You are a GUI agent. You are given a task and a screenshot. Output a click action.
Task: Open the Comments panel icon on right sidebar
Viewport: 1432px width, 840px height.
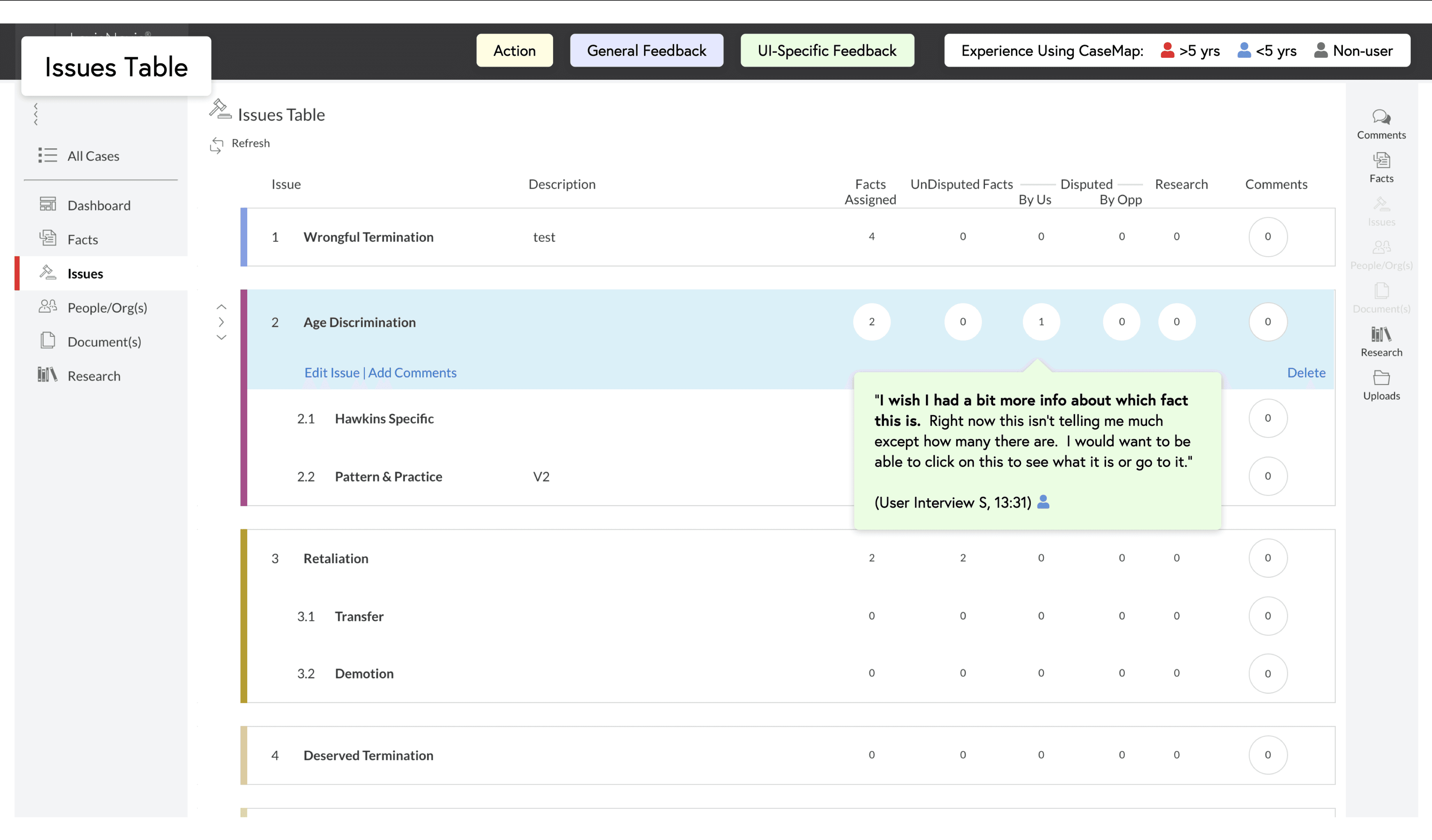(1381, 118)
